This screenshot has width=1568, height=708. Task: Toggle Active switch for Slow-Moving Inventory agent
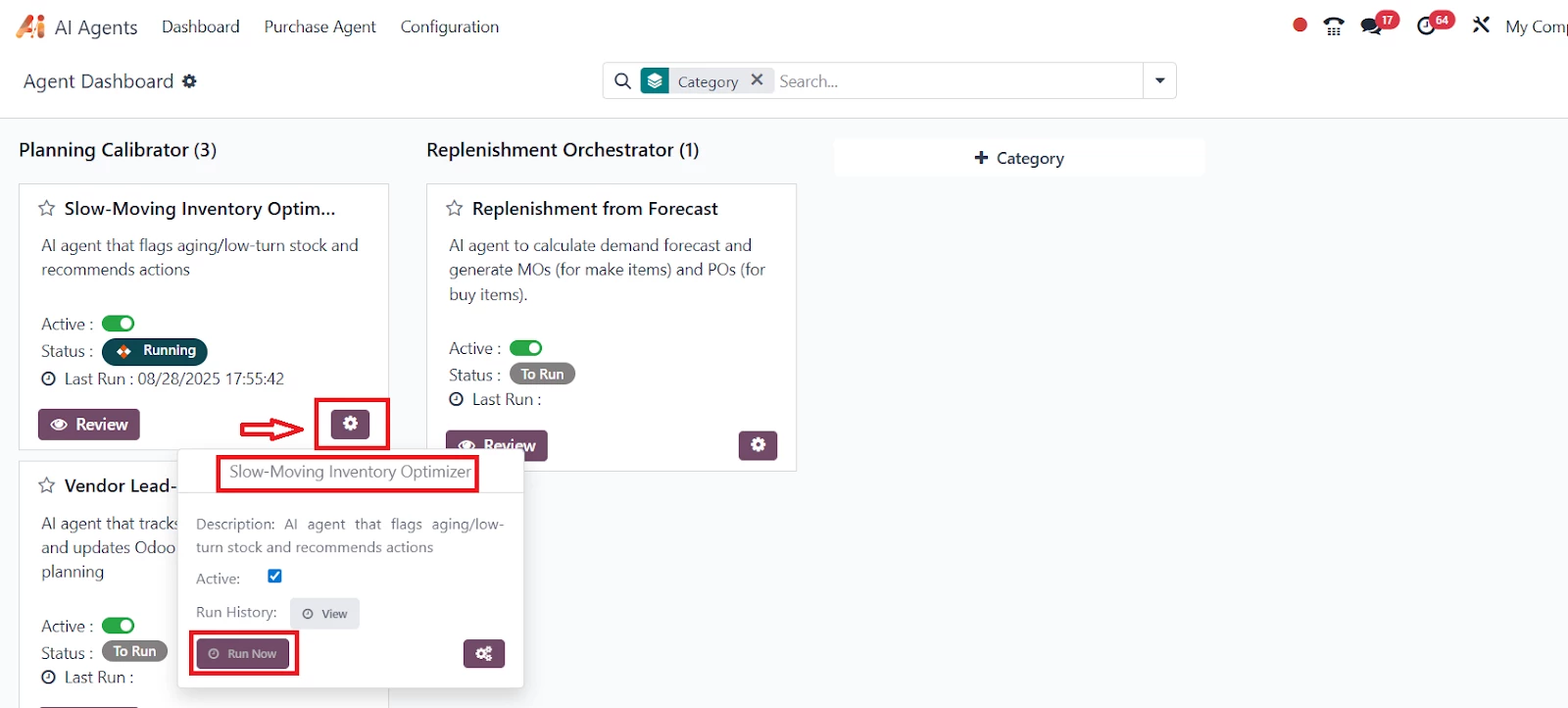[119, 324]
